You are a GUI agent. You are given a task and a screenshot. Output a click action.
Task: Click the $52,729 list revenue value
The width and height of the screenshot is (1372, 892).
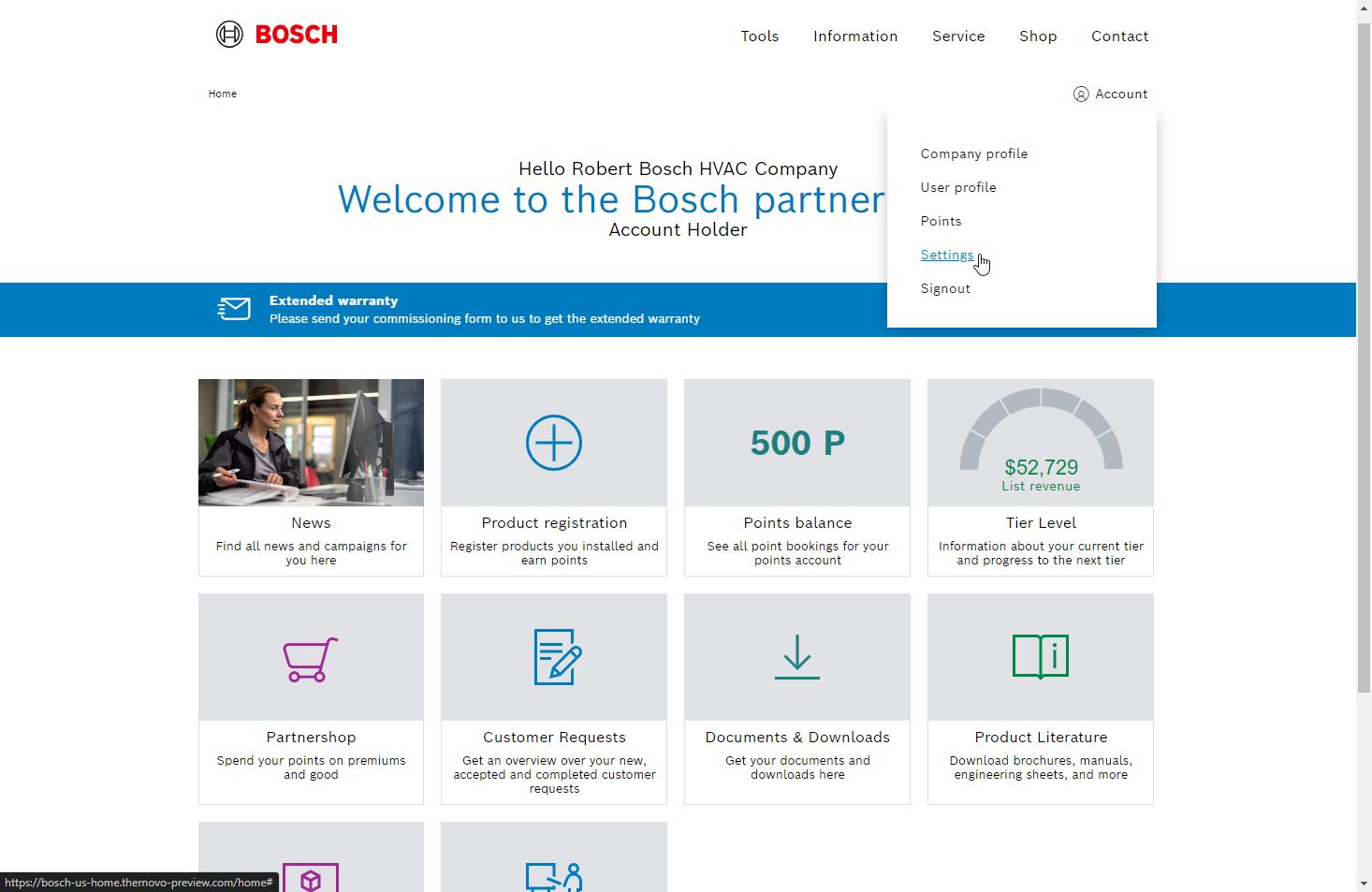[1041, 467]
